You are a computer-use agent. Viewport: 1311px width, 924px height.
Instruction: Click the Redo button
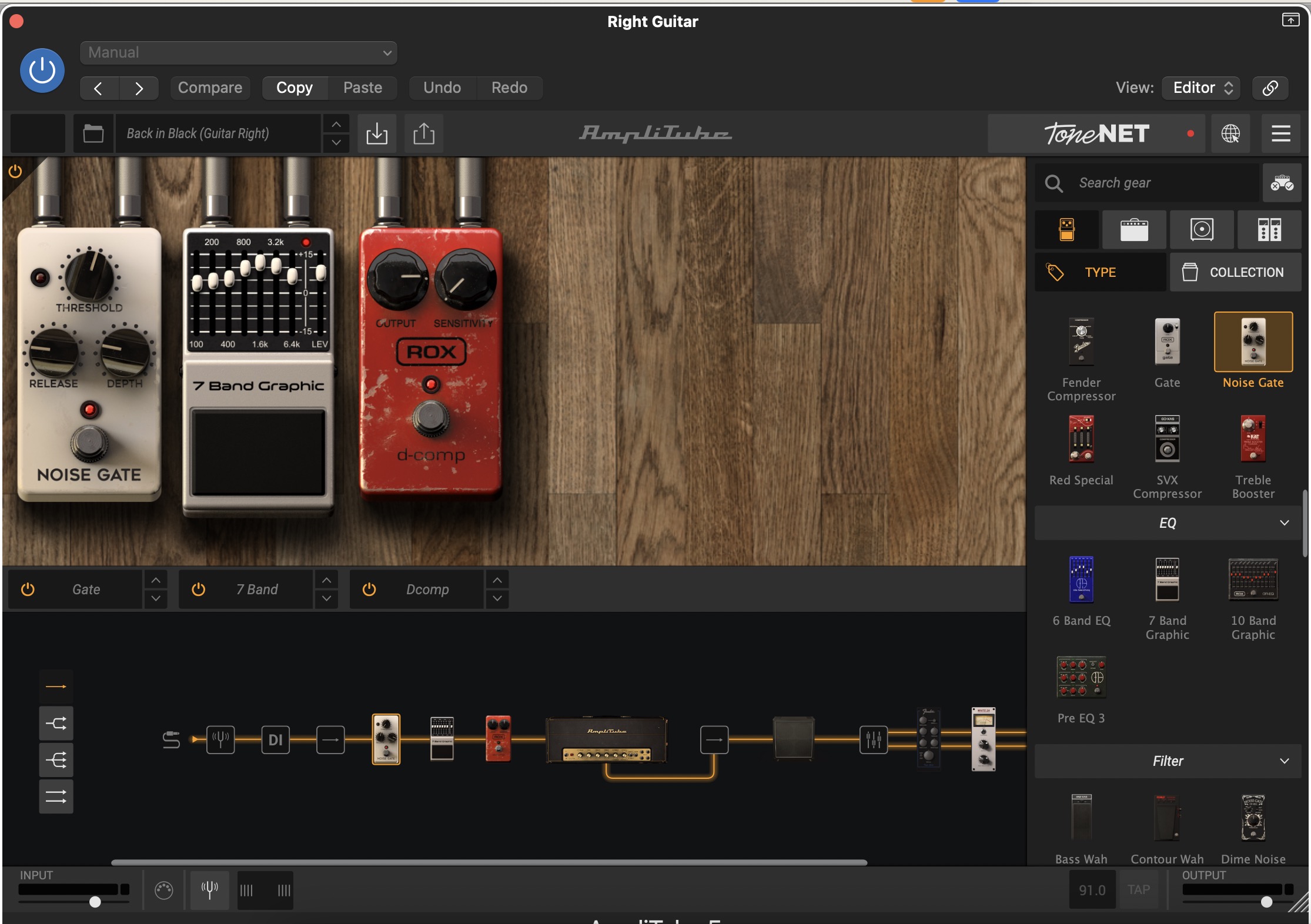pyautogui.click(x=509, y=88)
